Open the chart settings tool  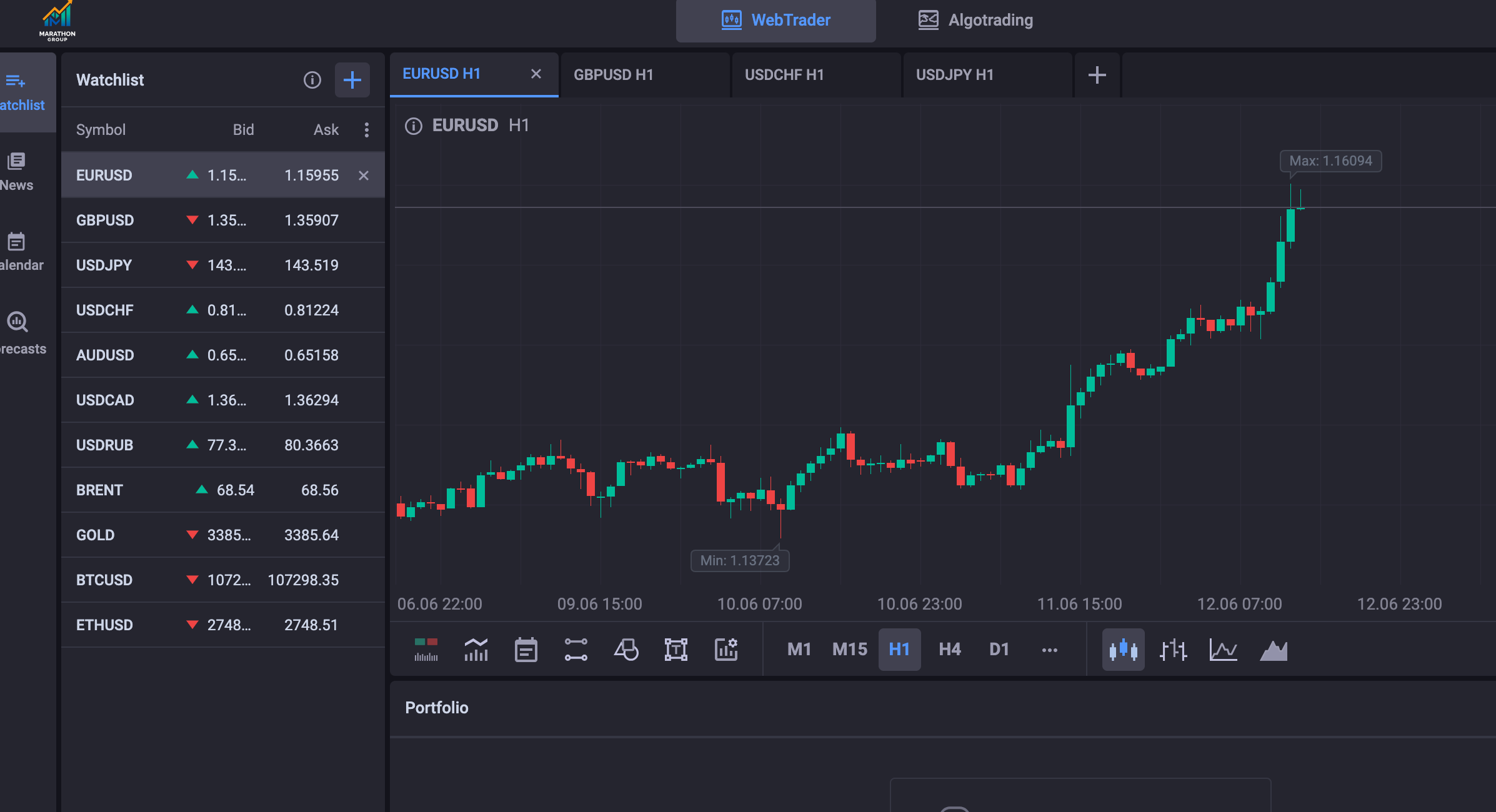point(726,650)
